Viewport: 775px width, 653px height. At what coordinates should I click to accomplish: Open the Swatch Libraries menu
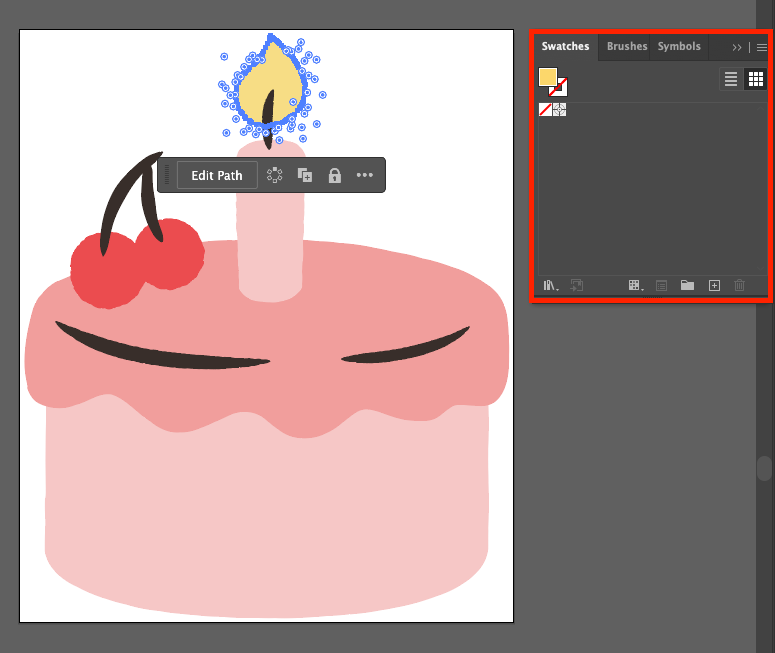coord(551,286)
